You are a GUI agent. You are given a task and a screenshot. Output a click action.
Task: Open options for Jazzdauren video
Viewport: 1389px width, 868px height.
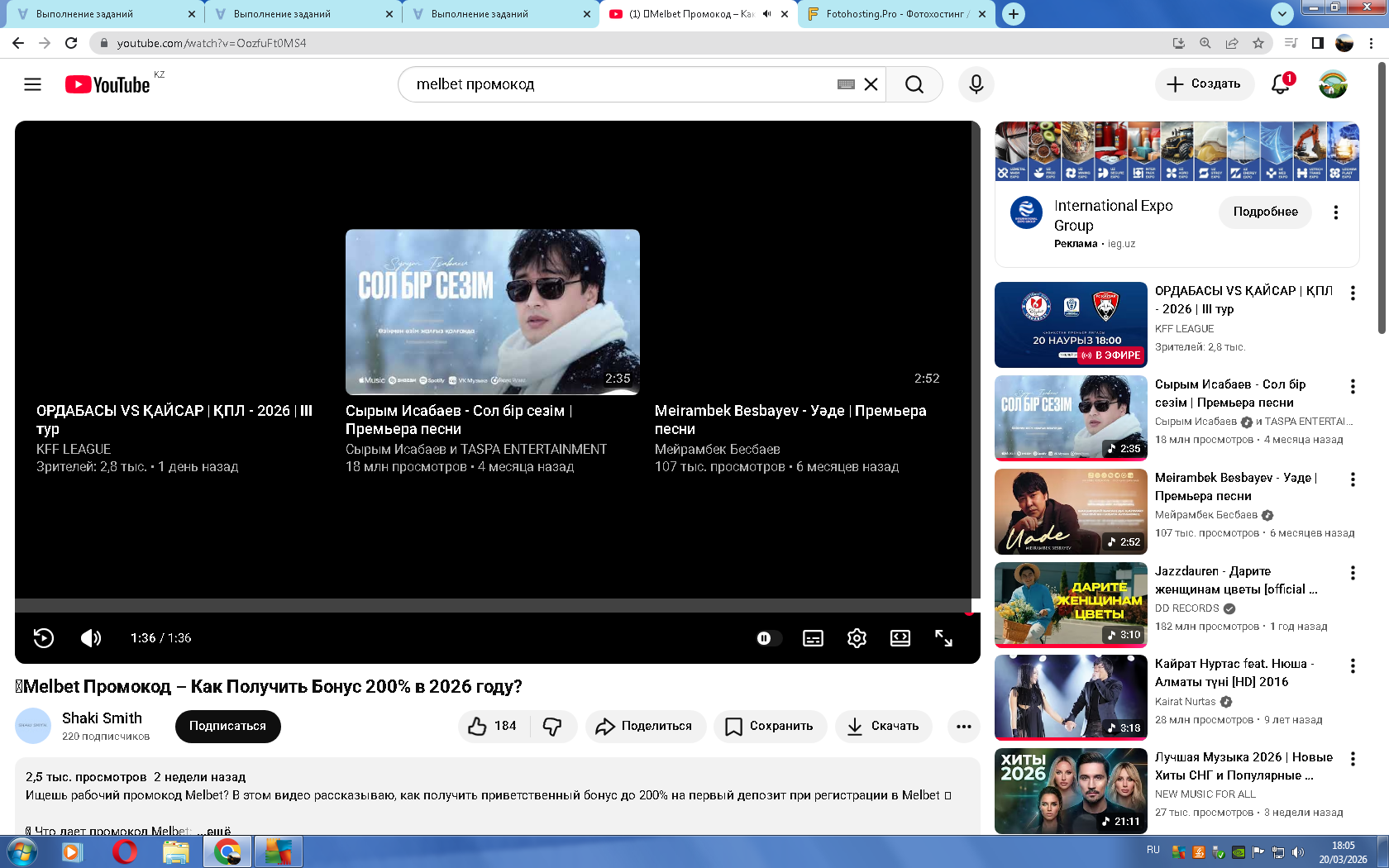[1353, 573]
